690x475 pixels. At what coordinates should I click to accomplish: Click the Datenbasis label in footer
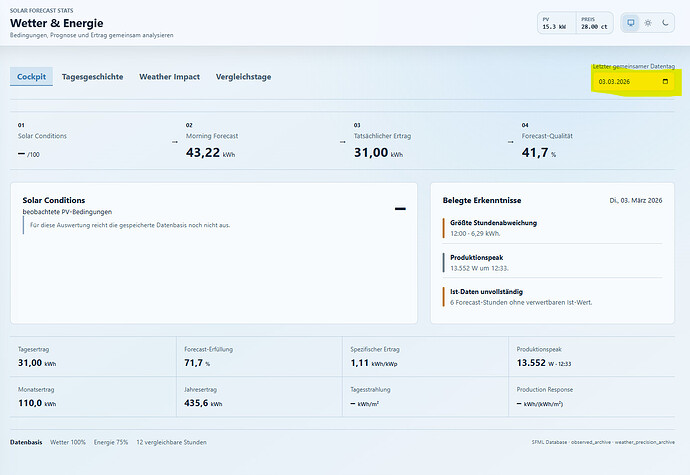click(26, 442)
